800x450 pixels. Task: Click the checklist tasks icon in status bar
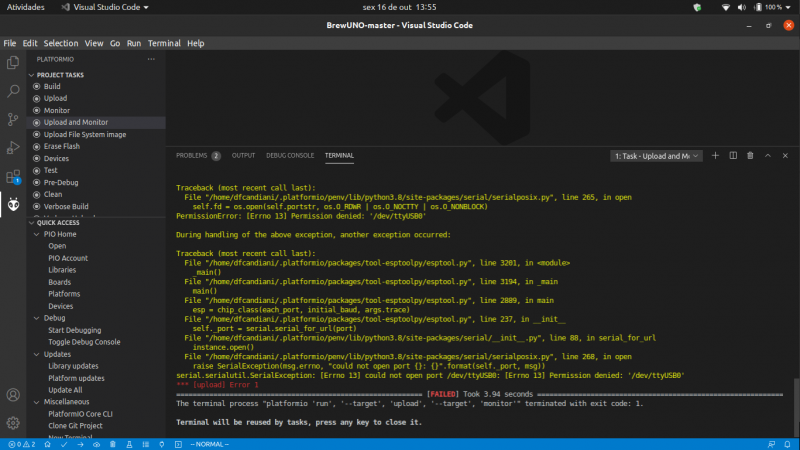[x=145, y=444]
